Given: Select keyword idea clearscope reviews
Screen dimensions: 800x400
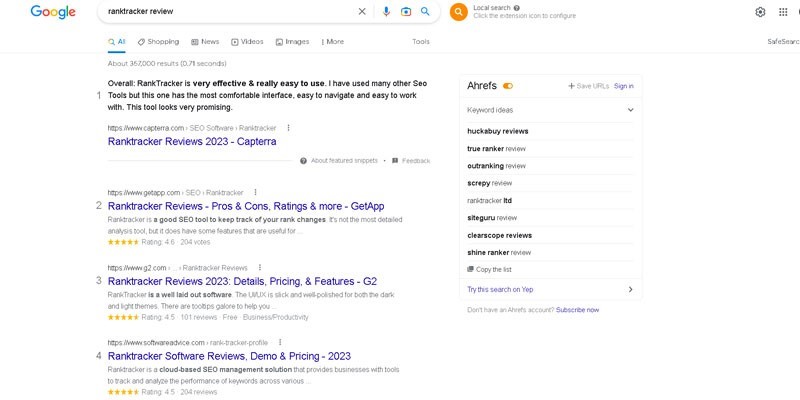Looking at the screenshot, I should 499,235.
